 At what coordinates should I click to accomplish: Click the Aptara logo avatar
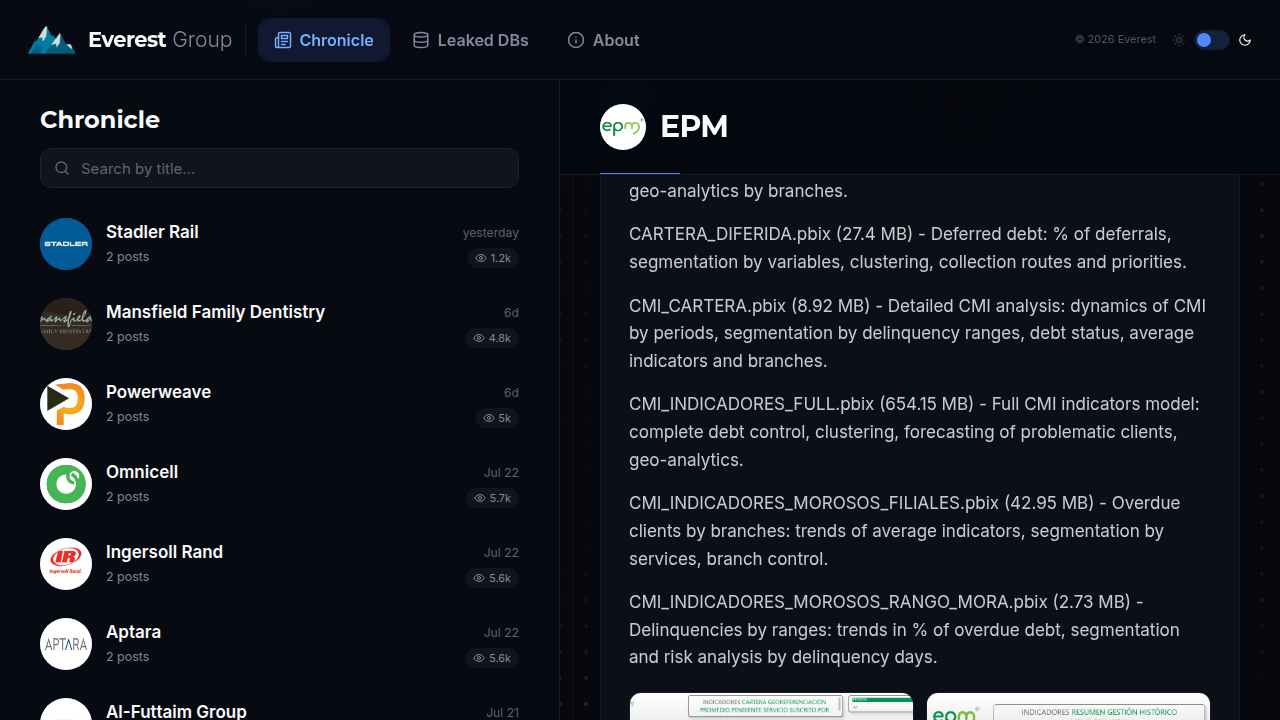pos(66,644)
